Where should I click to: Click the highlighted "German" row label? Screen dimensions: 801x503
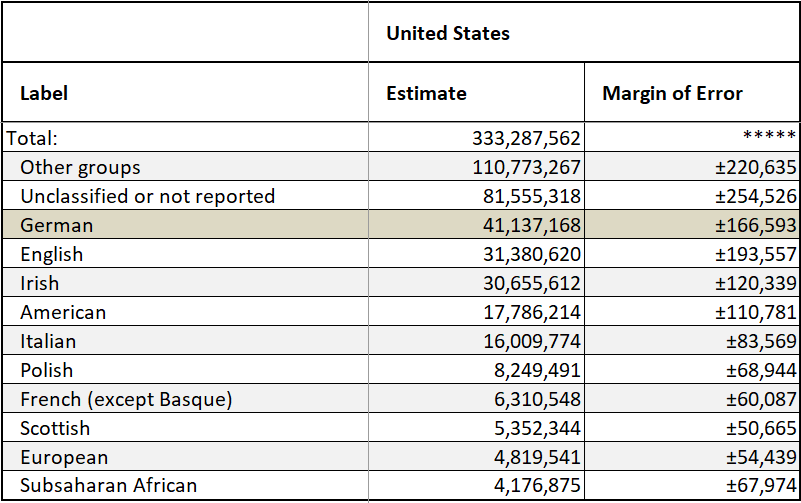(x=56, y=225)
